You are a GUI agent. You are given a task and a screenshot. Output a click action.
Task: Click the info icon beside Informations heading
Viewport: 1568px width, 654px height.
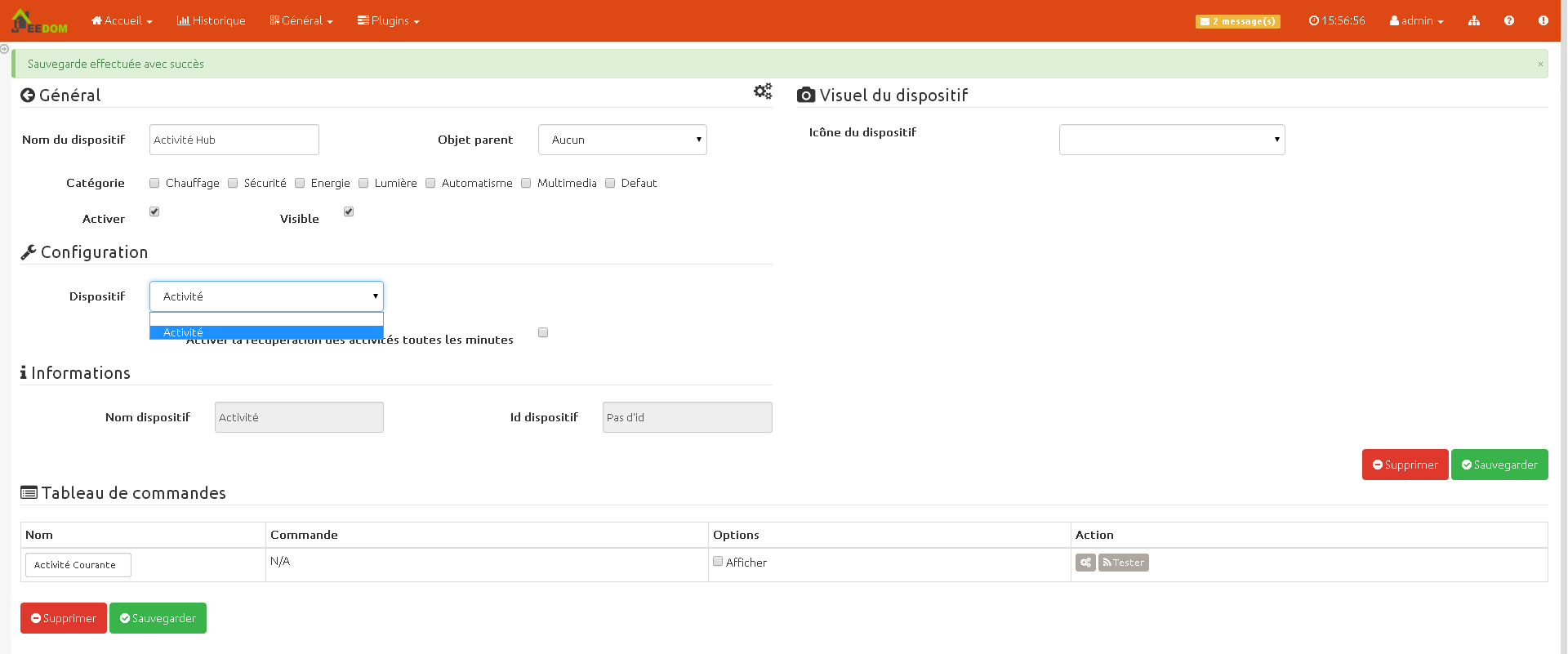(x=24, y=373)
